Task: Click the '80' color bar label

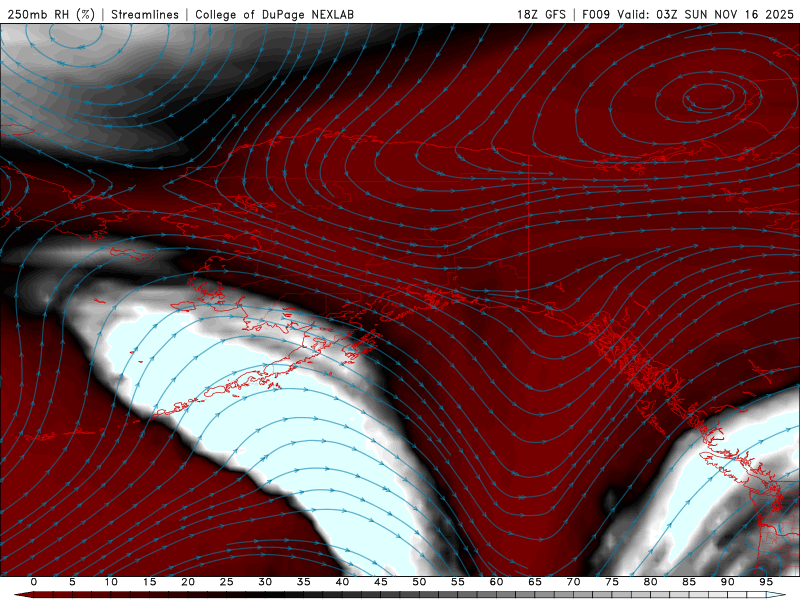Action: (x=651, y=582)
